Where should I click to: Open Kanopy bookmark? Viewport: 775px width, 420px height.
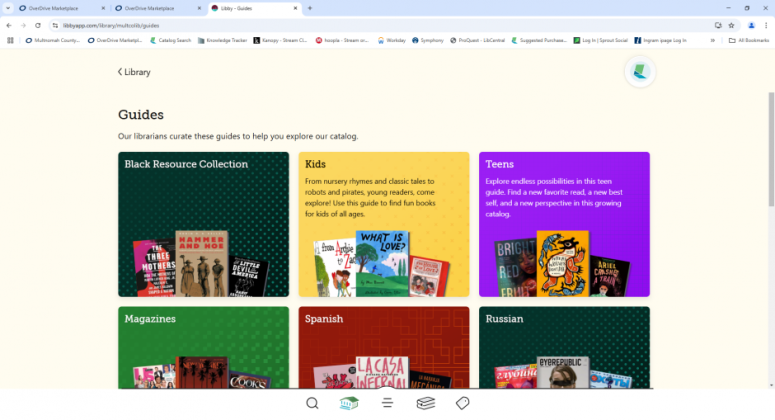point(281,41)
